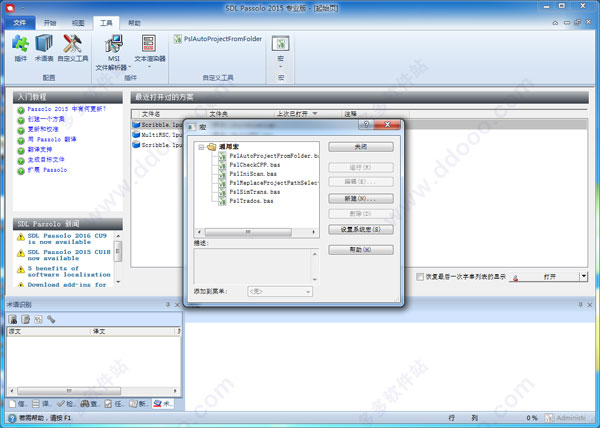This screenshot has height=428, width=600.
Task: Click third icon in 术语识别 toolbar
Action: pyautogui.click(x=38, y=319)
